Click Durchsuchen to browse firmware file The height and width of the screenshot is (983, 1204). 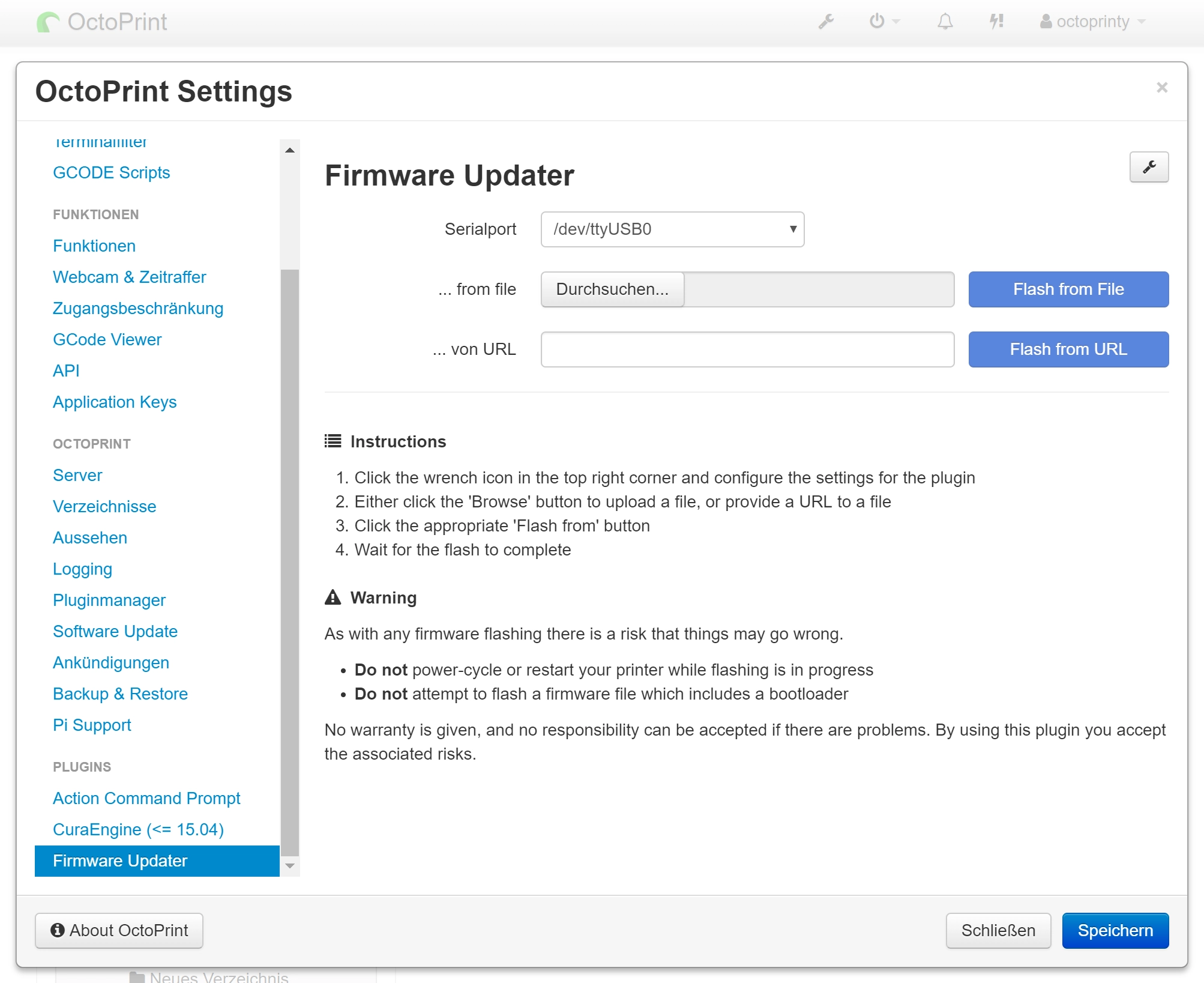point(612,289)
